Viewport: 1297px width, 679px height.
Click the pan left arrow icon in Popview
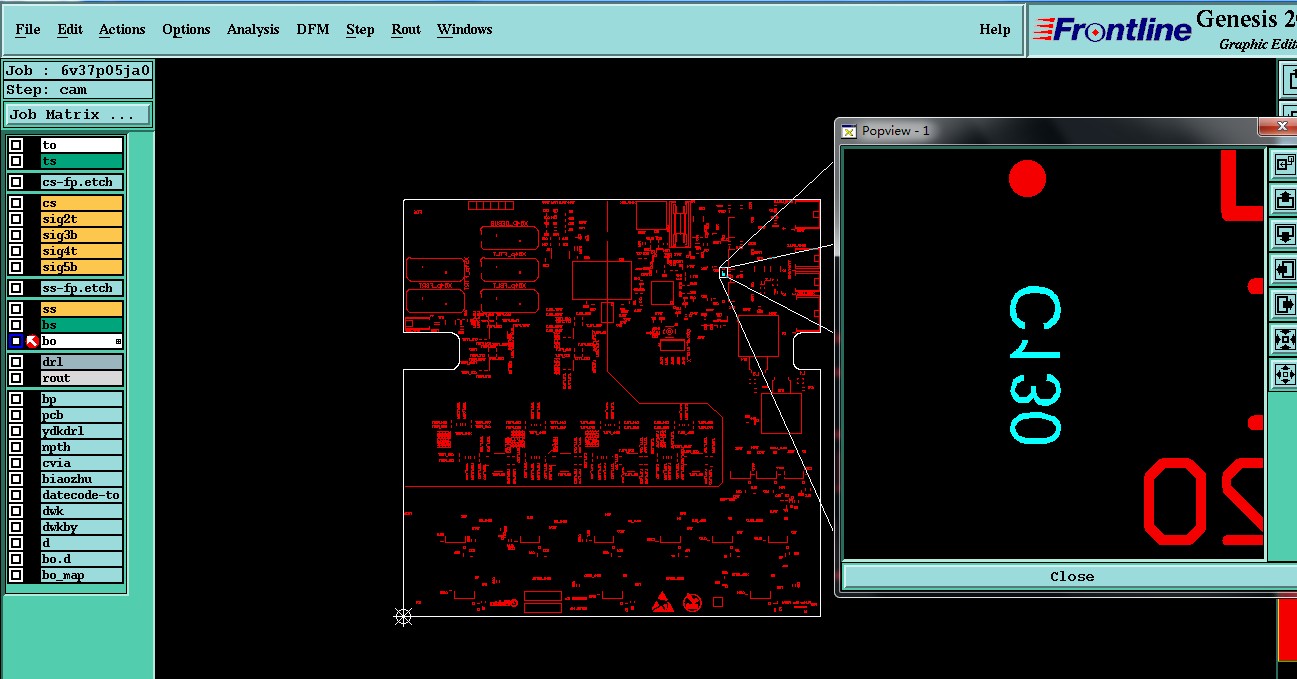click(1284, 270)
